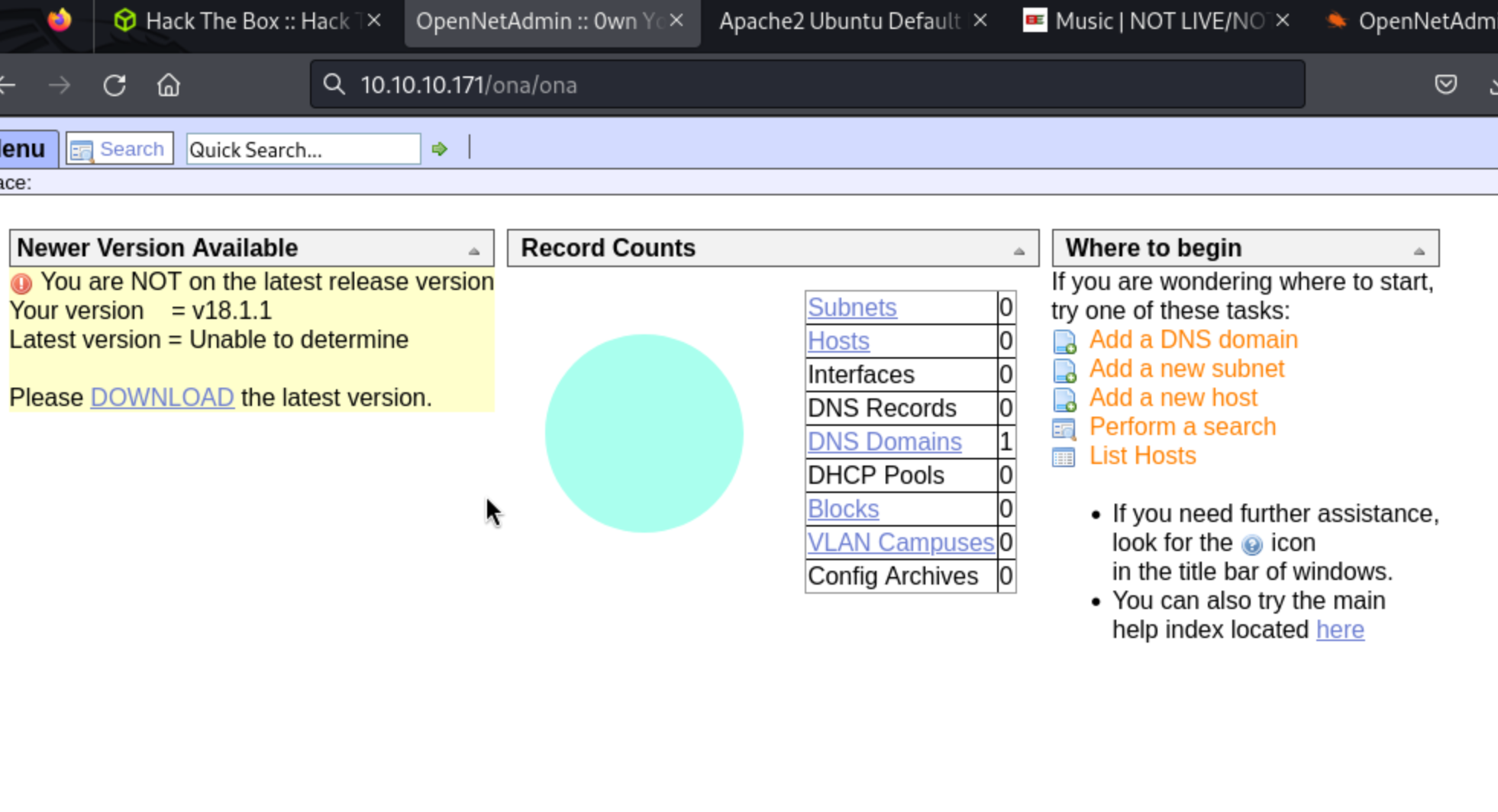
Task: Click the blue help question icon
Action: (x=1251, y=544)
